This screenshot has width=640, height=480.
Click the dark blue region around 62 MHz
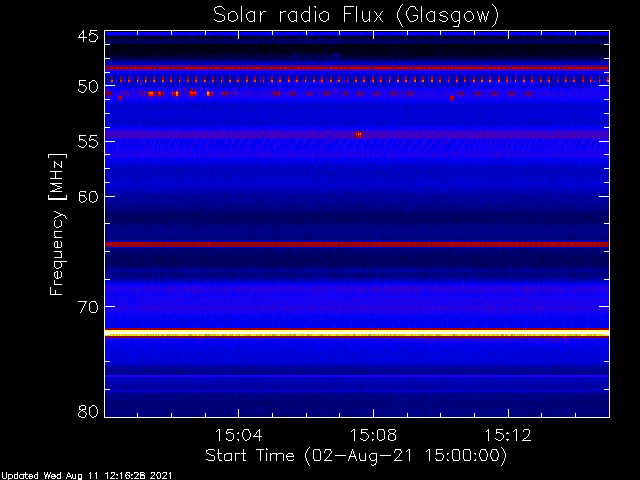(357, 220)
